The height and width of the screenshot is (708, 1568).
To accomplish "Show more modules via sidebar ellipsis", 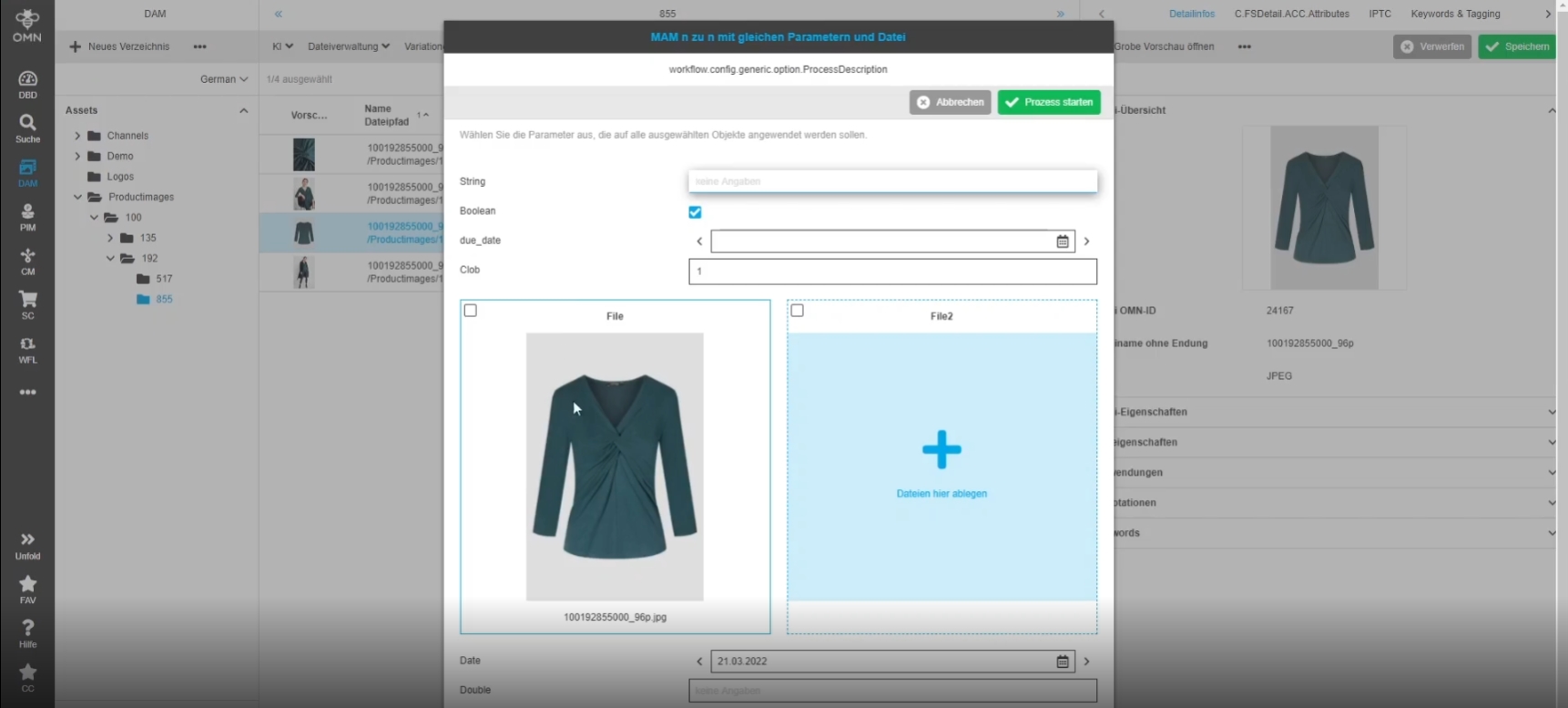I will click(27, 392).
